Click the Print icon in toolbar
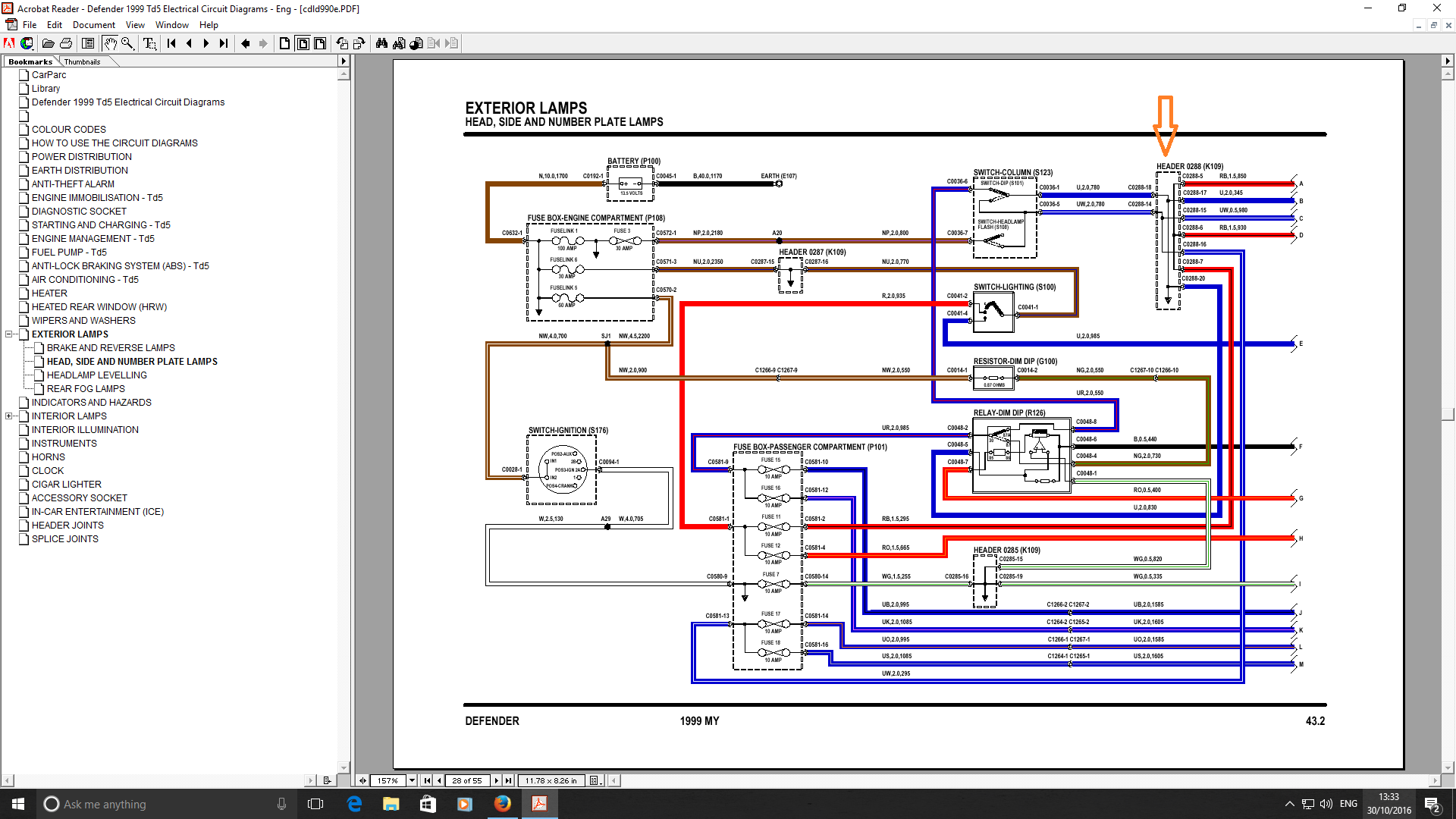 pos(66,43)
